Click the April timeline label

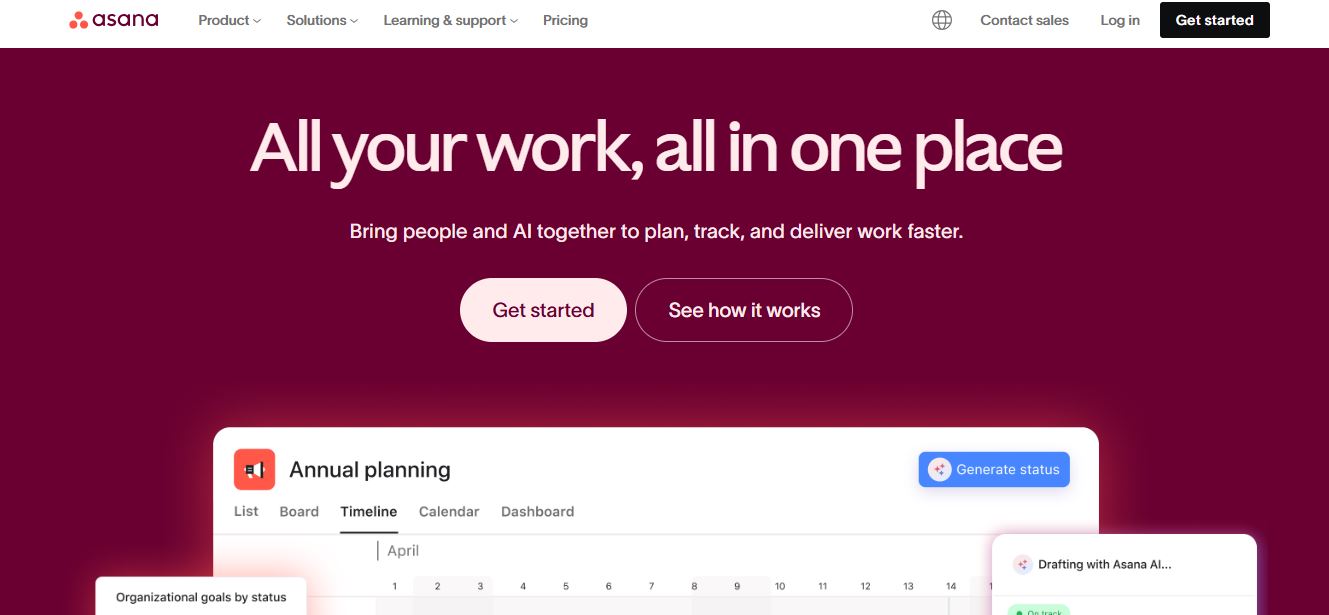(402, 550)
